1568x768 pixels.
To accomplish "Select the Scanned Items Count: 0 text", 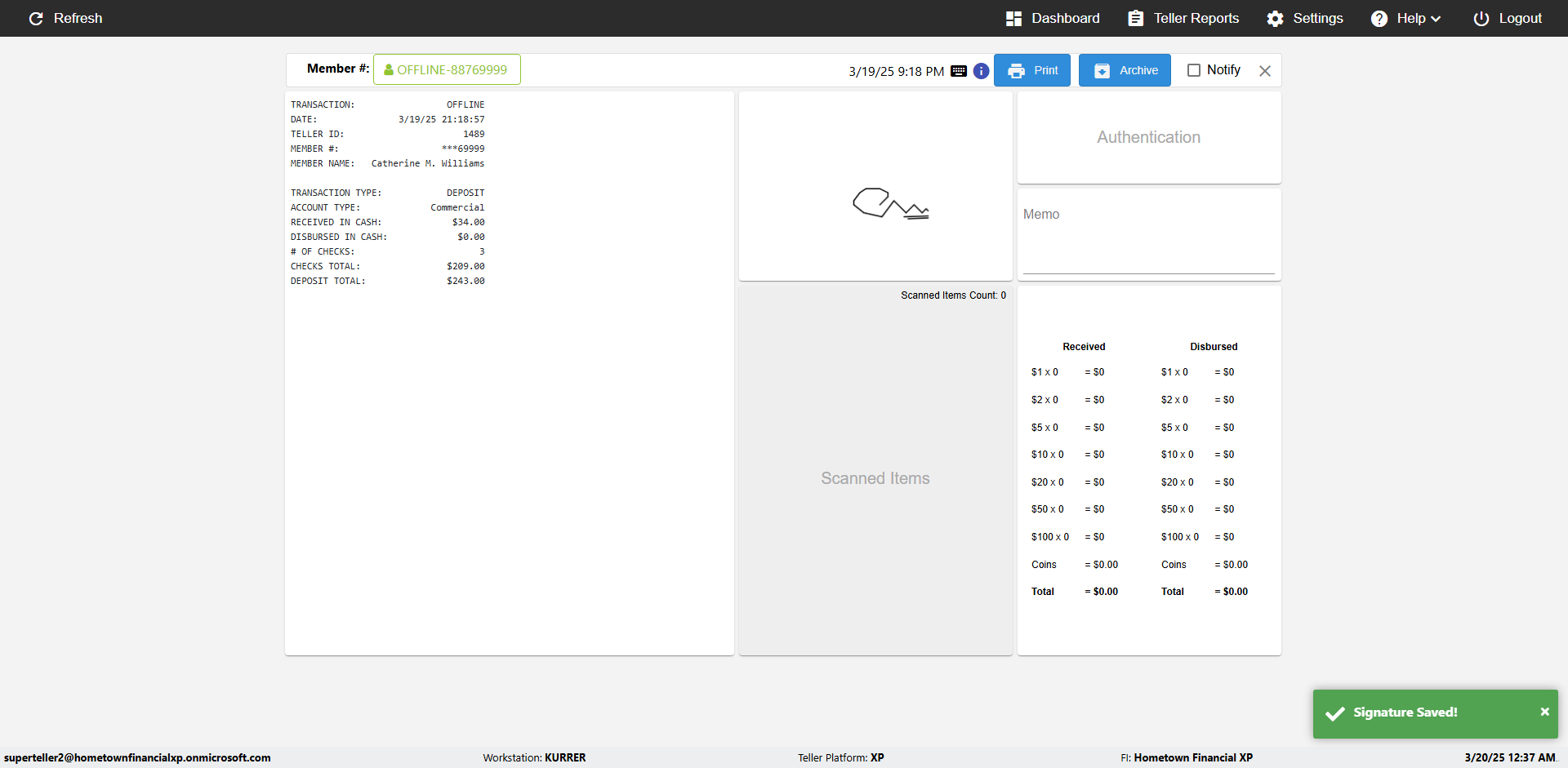I will tap(953, 295).
